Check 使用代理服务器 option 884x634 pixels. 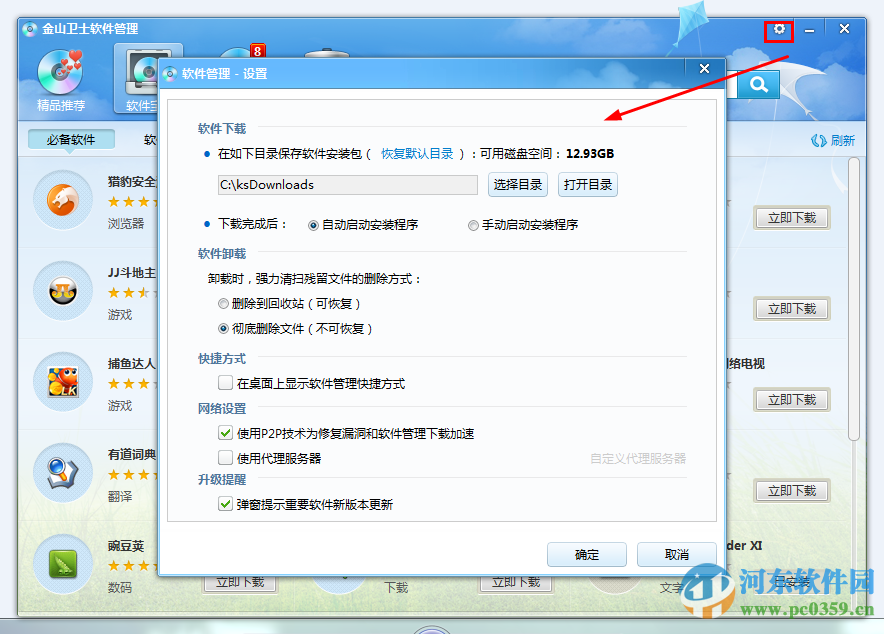tap(226, 457)
